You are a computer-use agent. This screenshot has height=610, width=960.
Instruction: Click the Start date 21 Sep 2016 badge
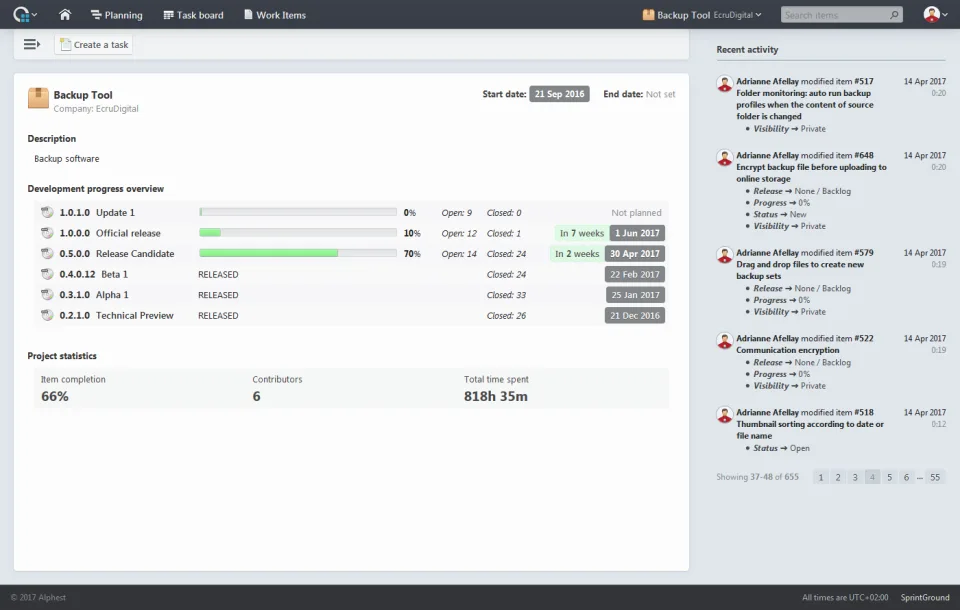[x=559, y=94]
